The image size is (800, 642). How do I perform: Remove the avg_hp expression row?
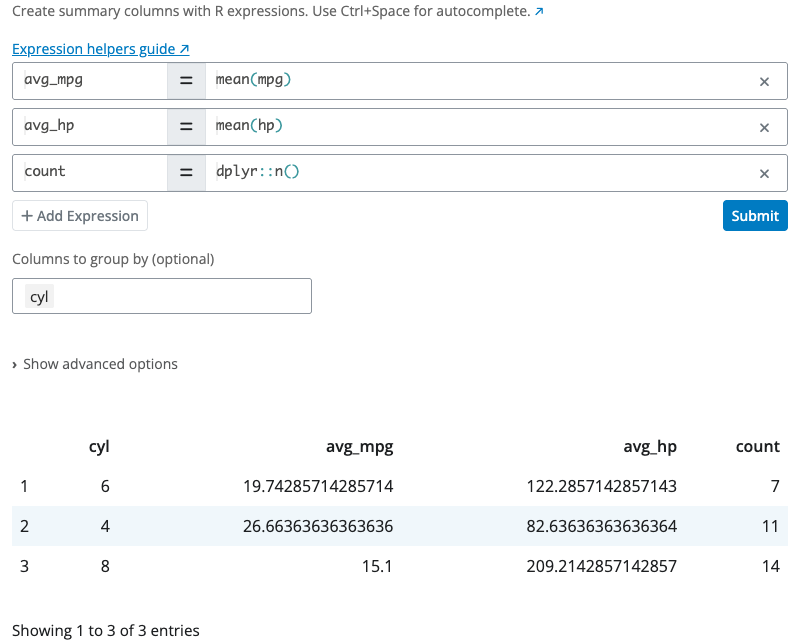tap(764, 127)
